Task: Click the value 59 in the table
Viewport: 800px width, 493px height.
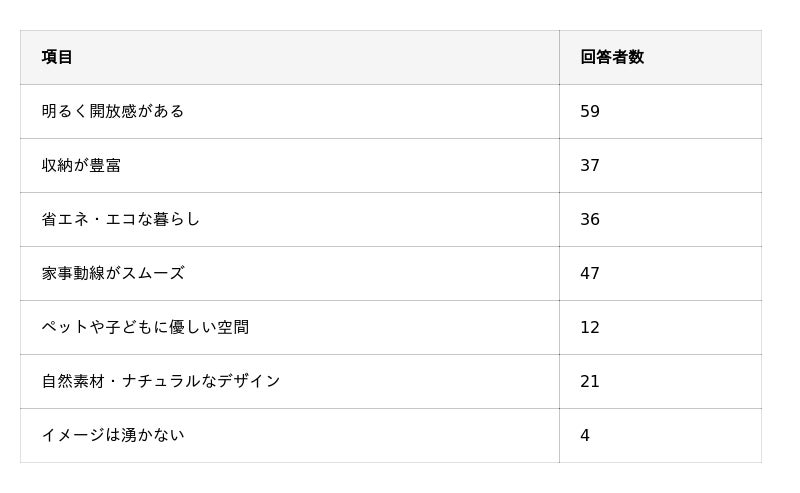Action: [x=590, y=111]
